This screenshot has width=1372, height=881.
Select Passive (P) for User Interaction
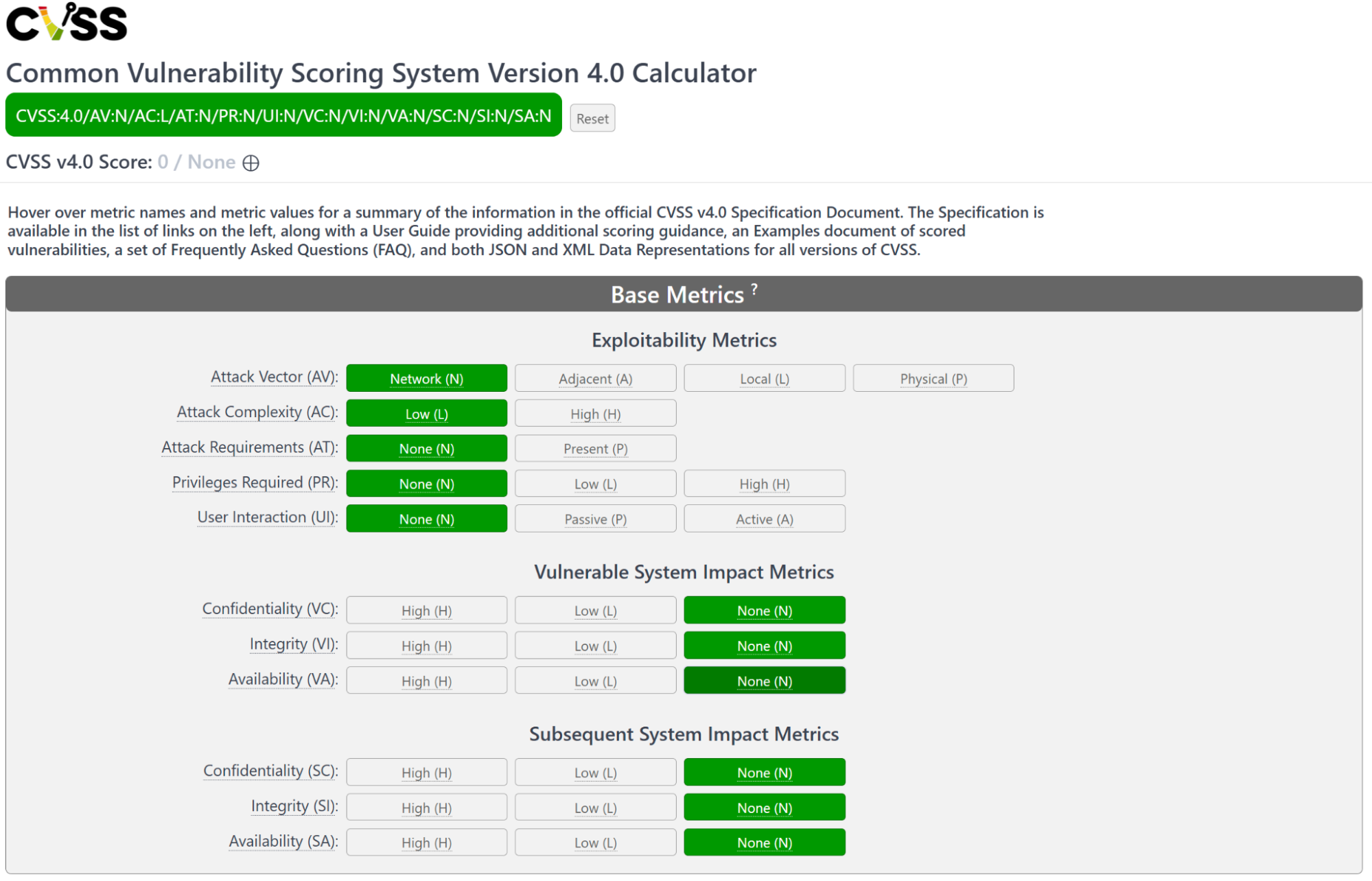[x=595, y=519]
